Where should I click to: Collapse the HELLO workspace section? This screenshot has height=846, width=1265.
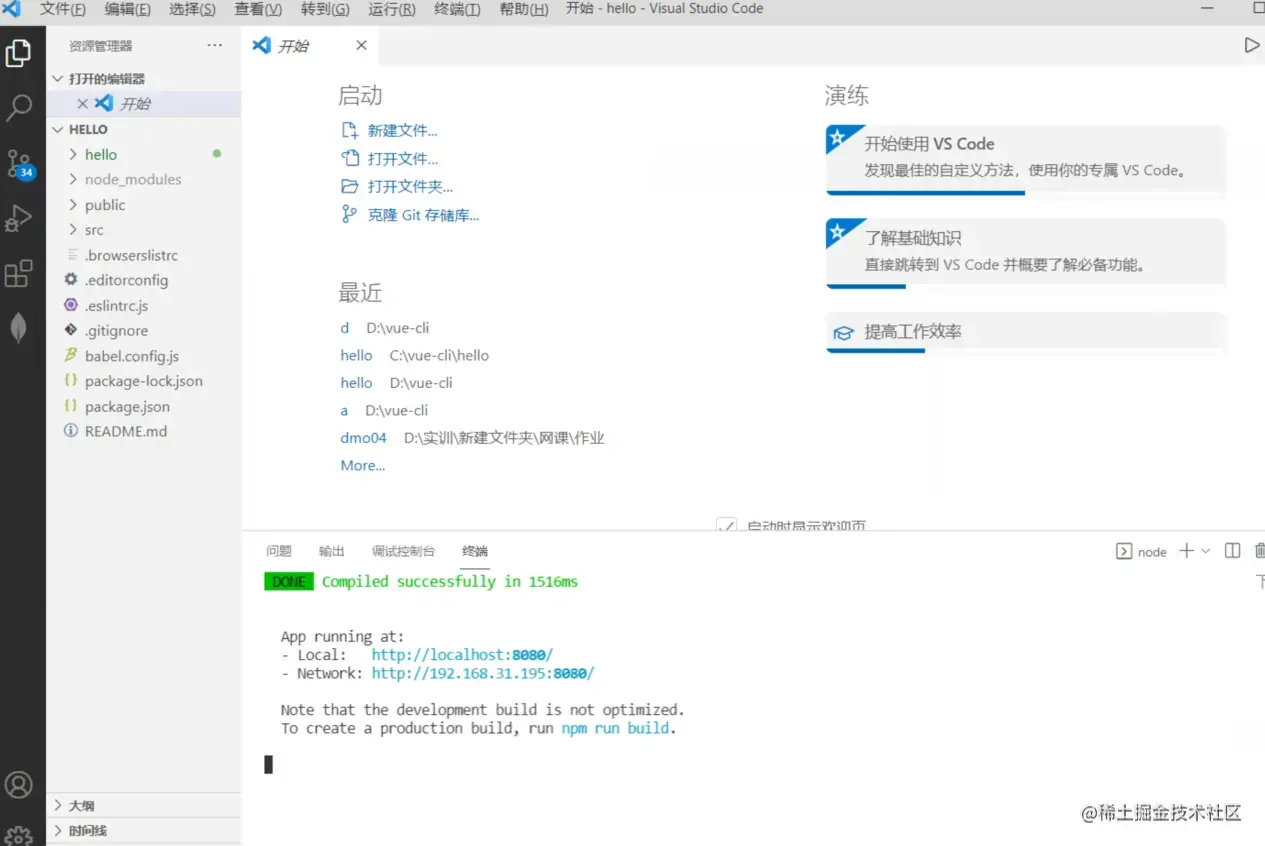(x=57, y=129)
